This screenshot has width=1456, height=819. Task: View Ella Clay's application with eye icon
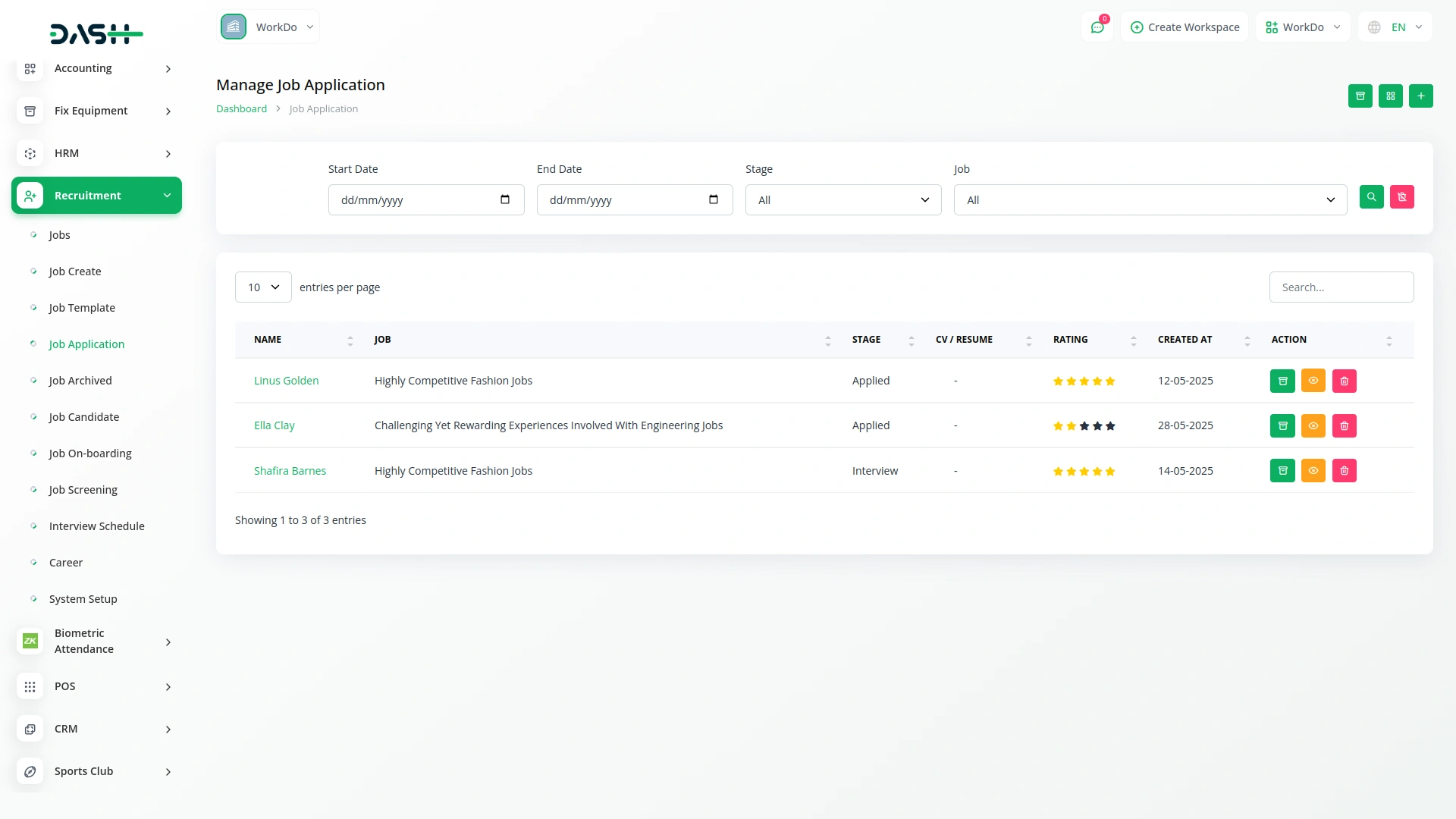(x=1313, y=425)
